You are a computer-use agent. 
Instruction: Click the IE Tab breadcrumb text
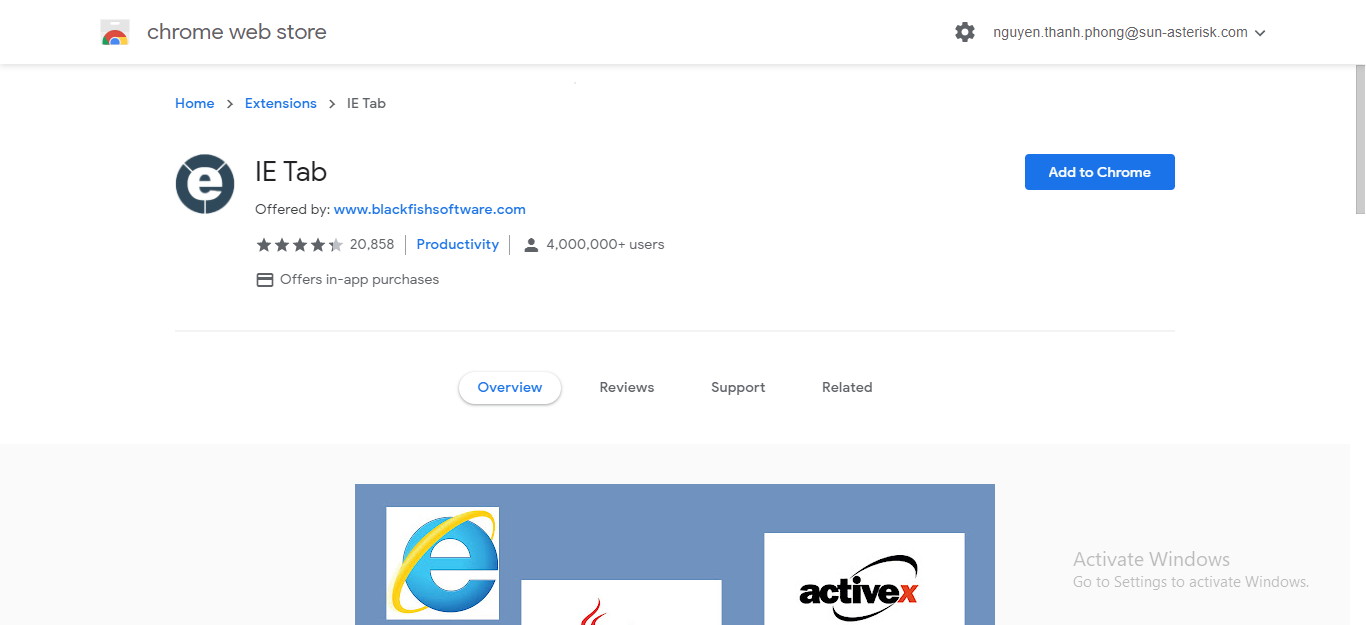[x=366, y=103]
